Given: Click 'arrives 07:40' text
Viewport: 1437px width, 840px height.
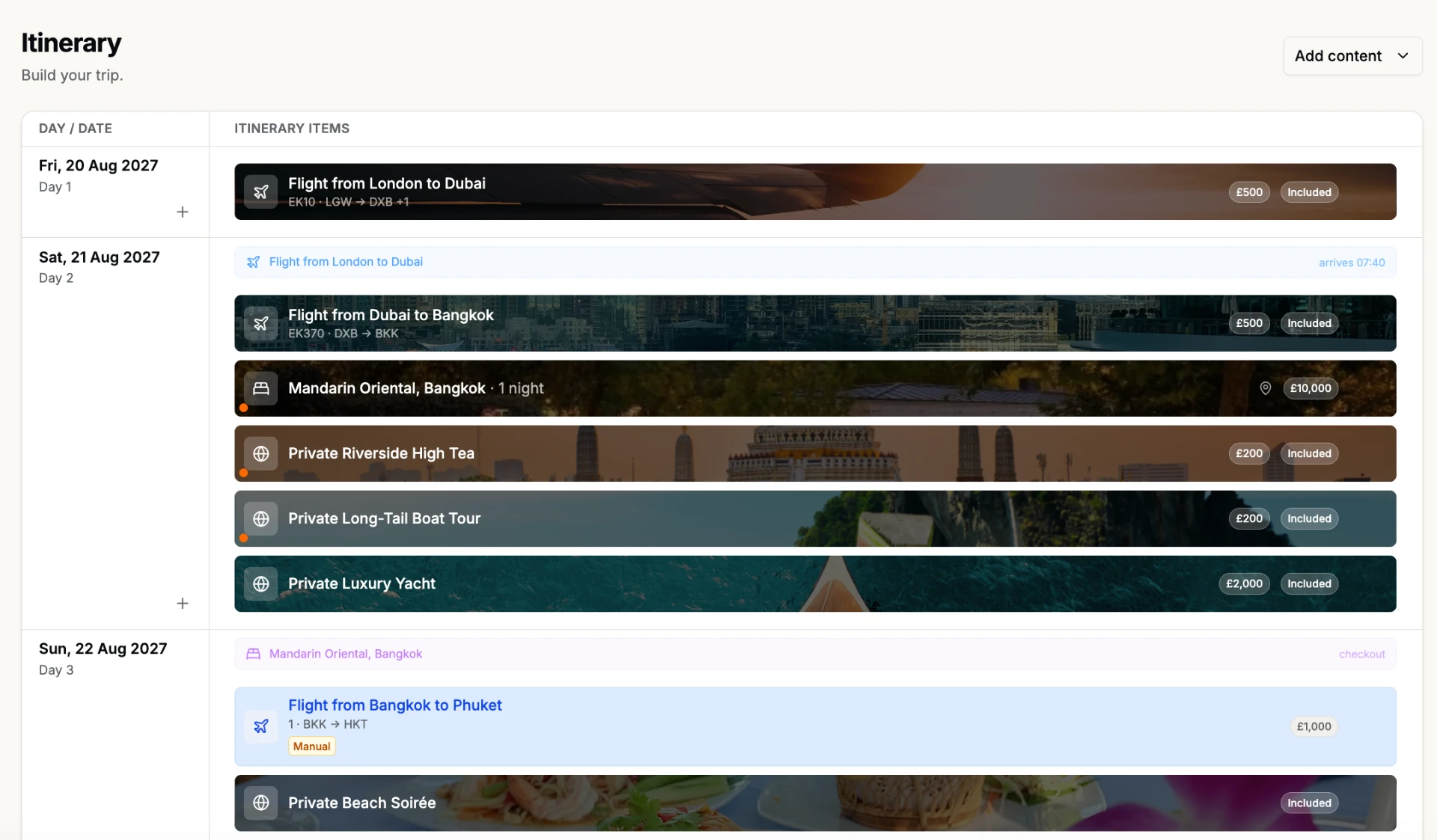Looking at the screenshot, I should click(x=1352, y=263).
